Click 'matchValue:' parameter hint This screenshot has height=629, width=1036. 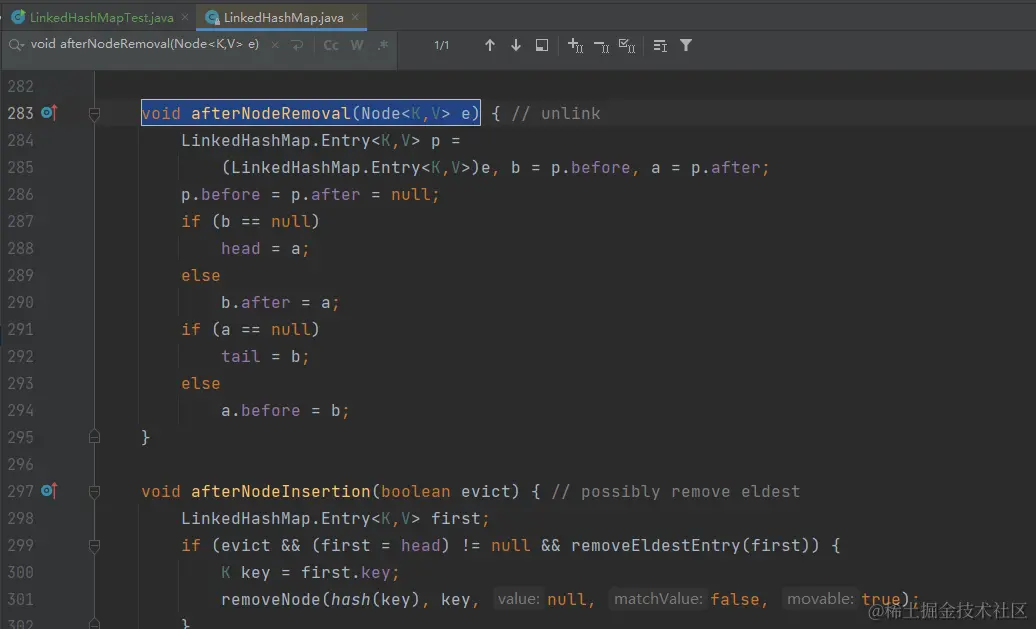[658, 599]
